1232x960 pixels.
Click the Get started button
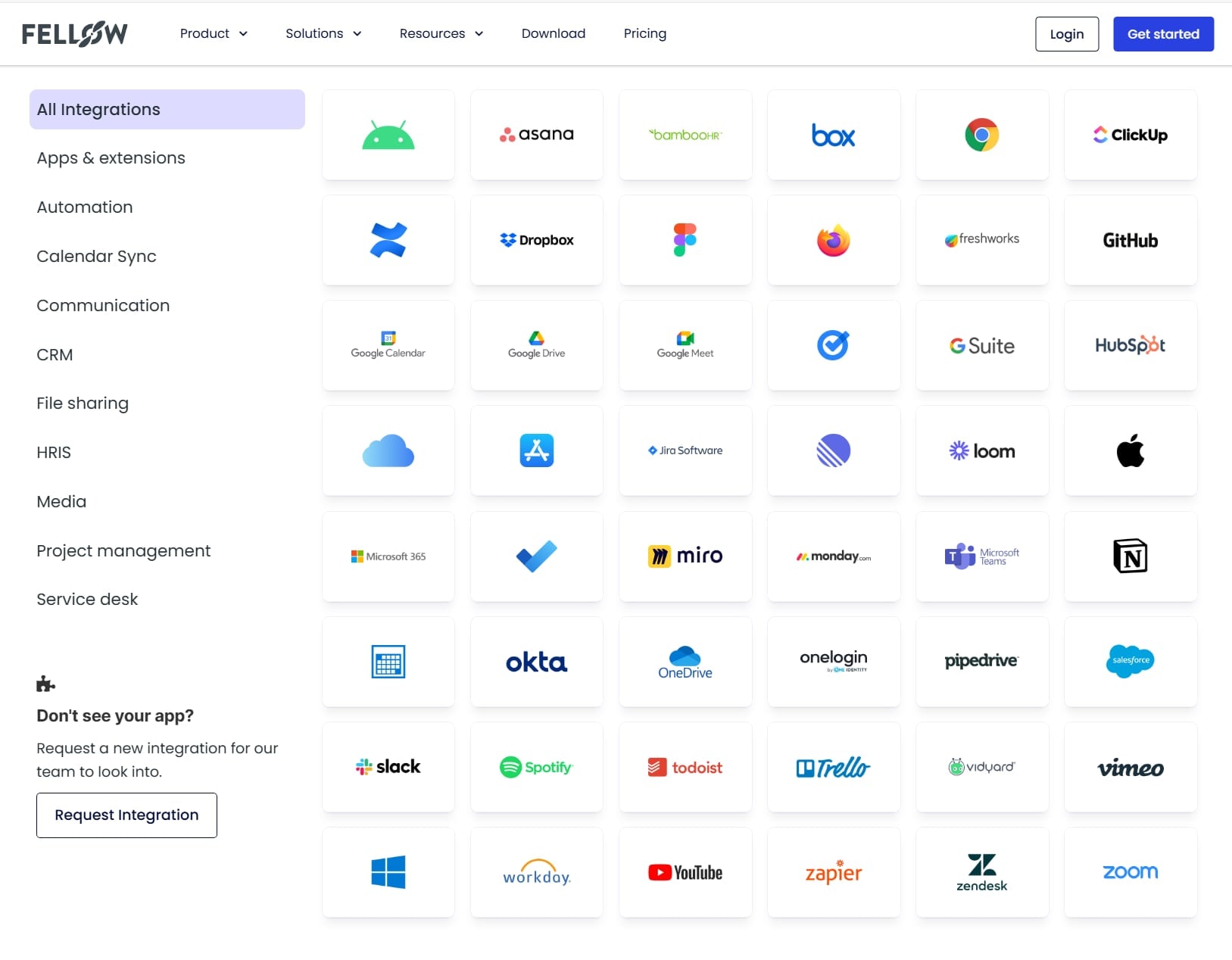[1163, 34]
